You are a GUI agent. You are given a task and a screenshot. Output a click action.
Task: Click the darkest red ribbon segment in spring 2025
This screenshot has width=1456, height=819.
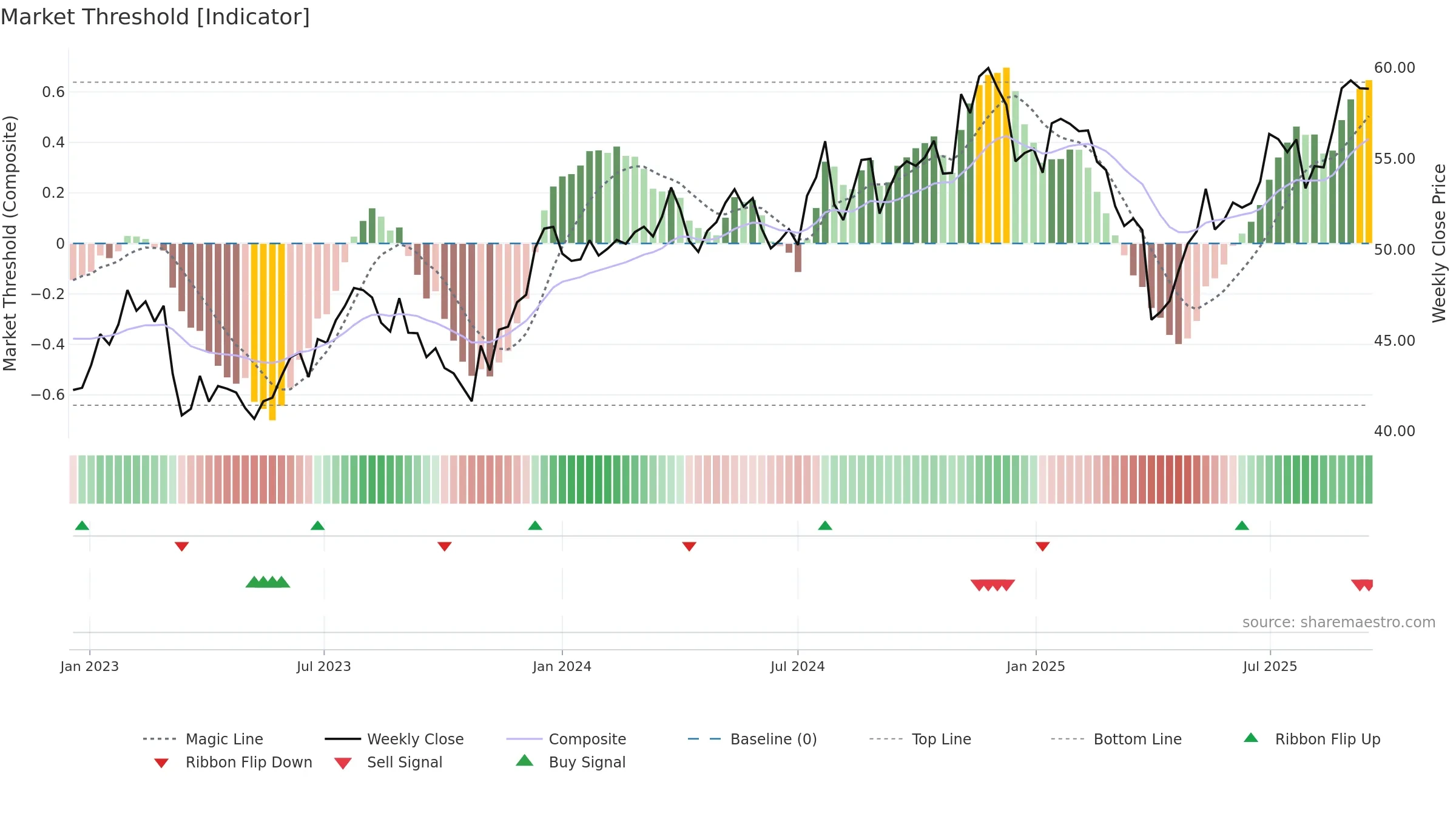click(1179, 479)
